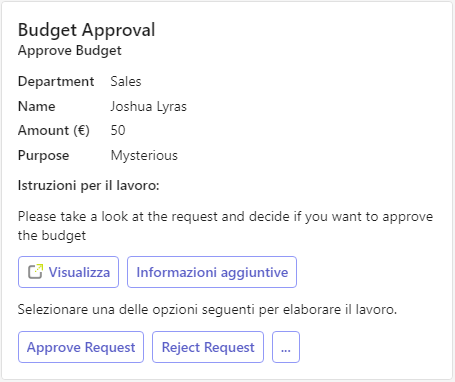Click the Department field label

(56, 82)
